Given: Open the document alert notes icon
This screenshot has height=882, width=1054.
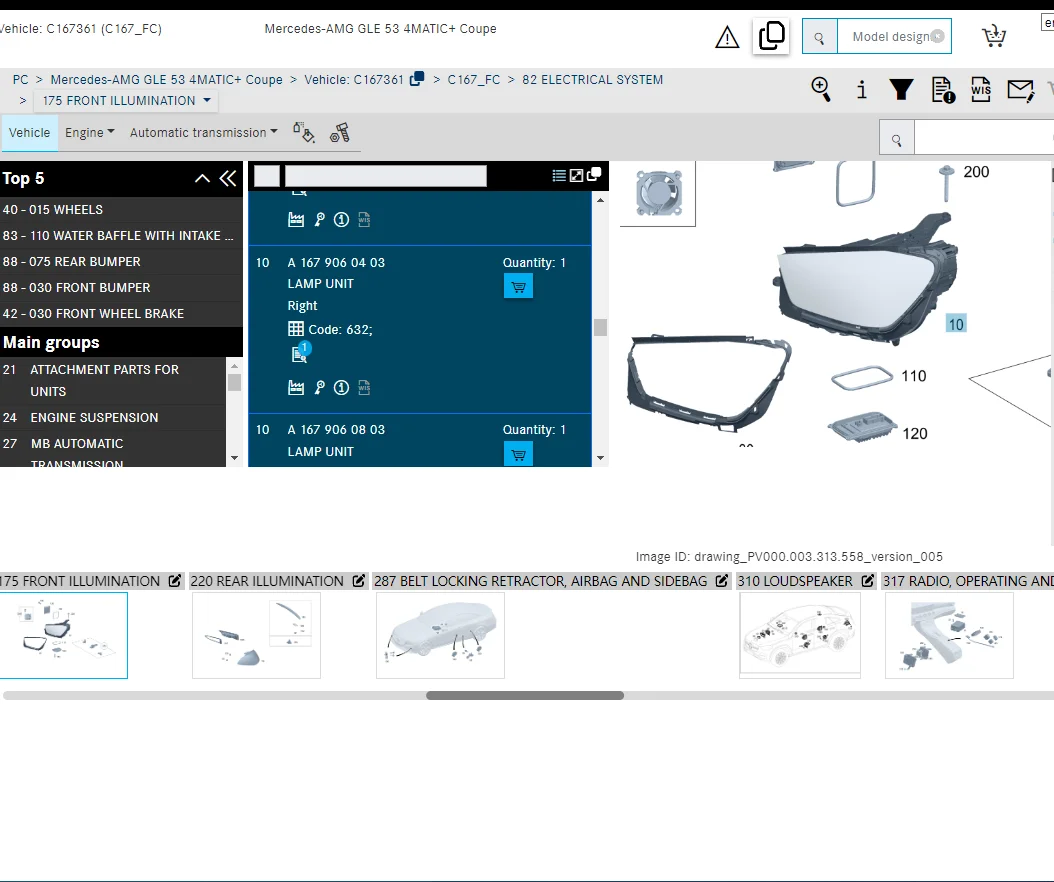Looking at the screenshot, I should point(942,90).
